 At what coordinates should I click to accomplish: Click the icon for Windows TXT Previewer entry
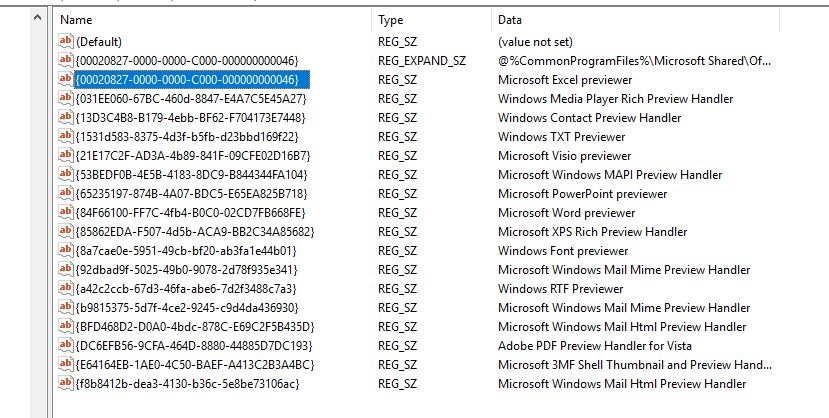coord(67,136)
